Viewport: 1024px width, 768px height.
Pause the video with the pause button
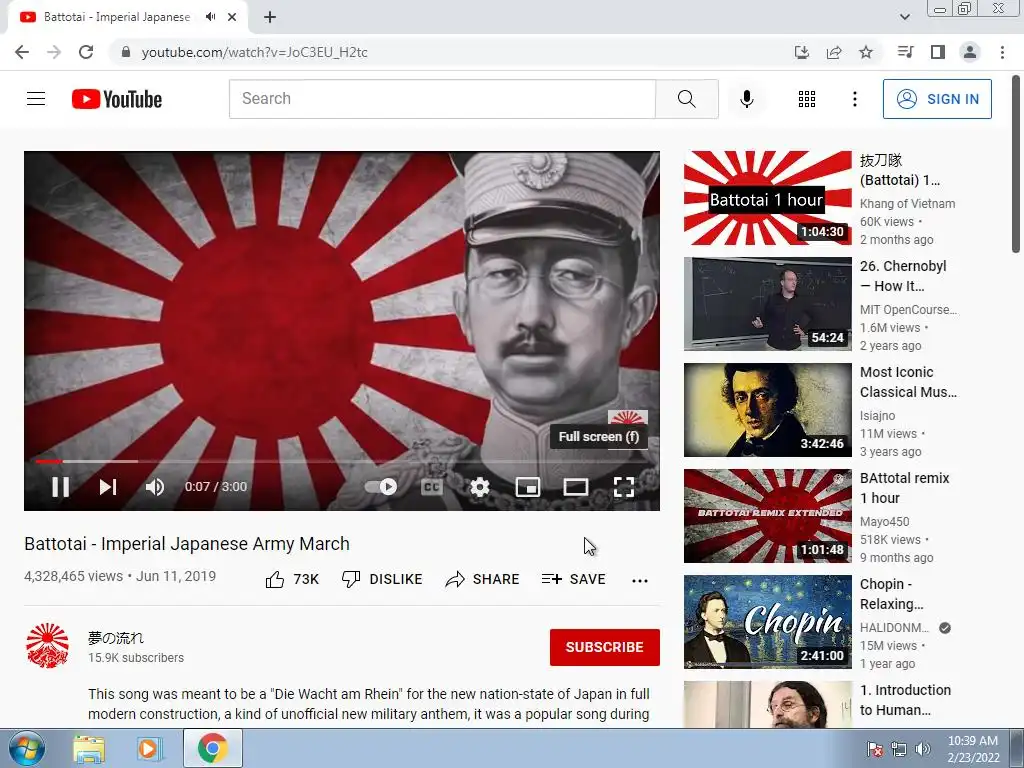click(x=61, y=487)
